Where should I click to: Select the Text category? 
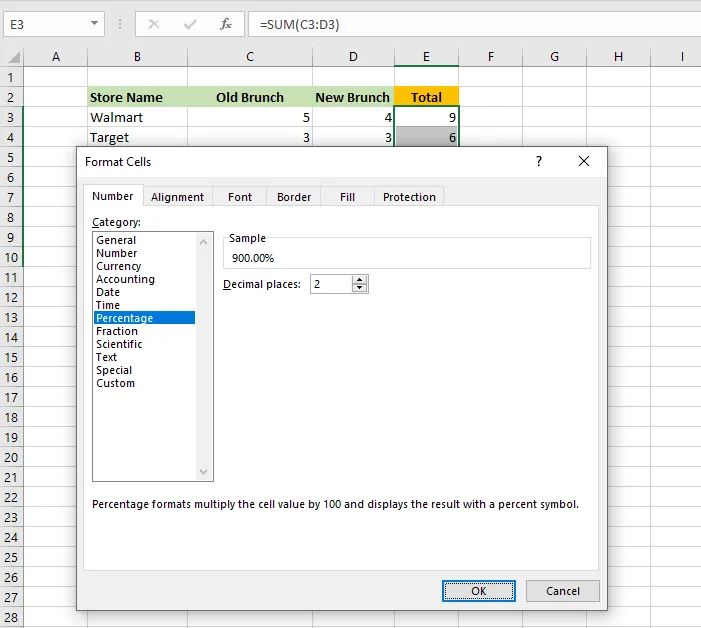tap(144, 357)
